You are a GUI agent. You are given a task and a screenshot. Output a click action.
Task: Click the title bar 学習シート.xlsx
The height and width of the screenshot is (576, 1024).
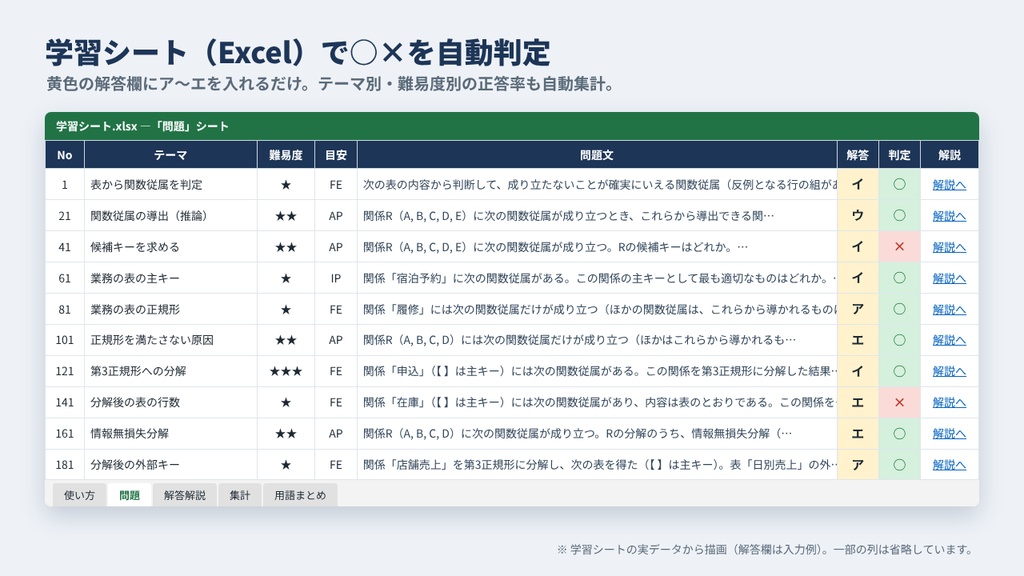pos(512,126)
